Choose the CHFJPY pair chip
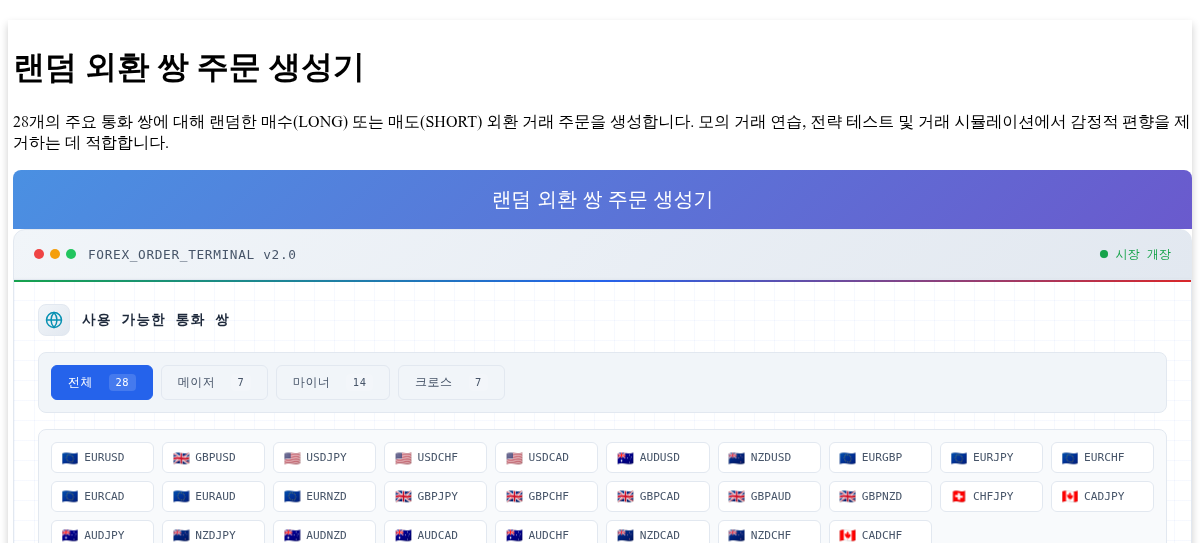The width and height of the screenshot is (1200, 543). (x=991, y=497)
